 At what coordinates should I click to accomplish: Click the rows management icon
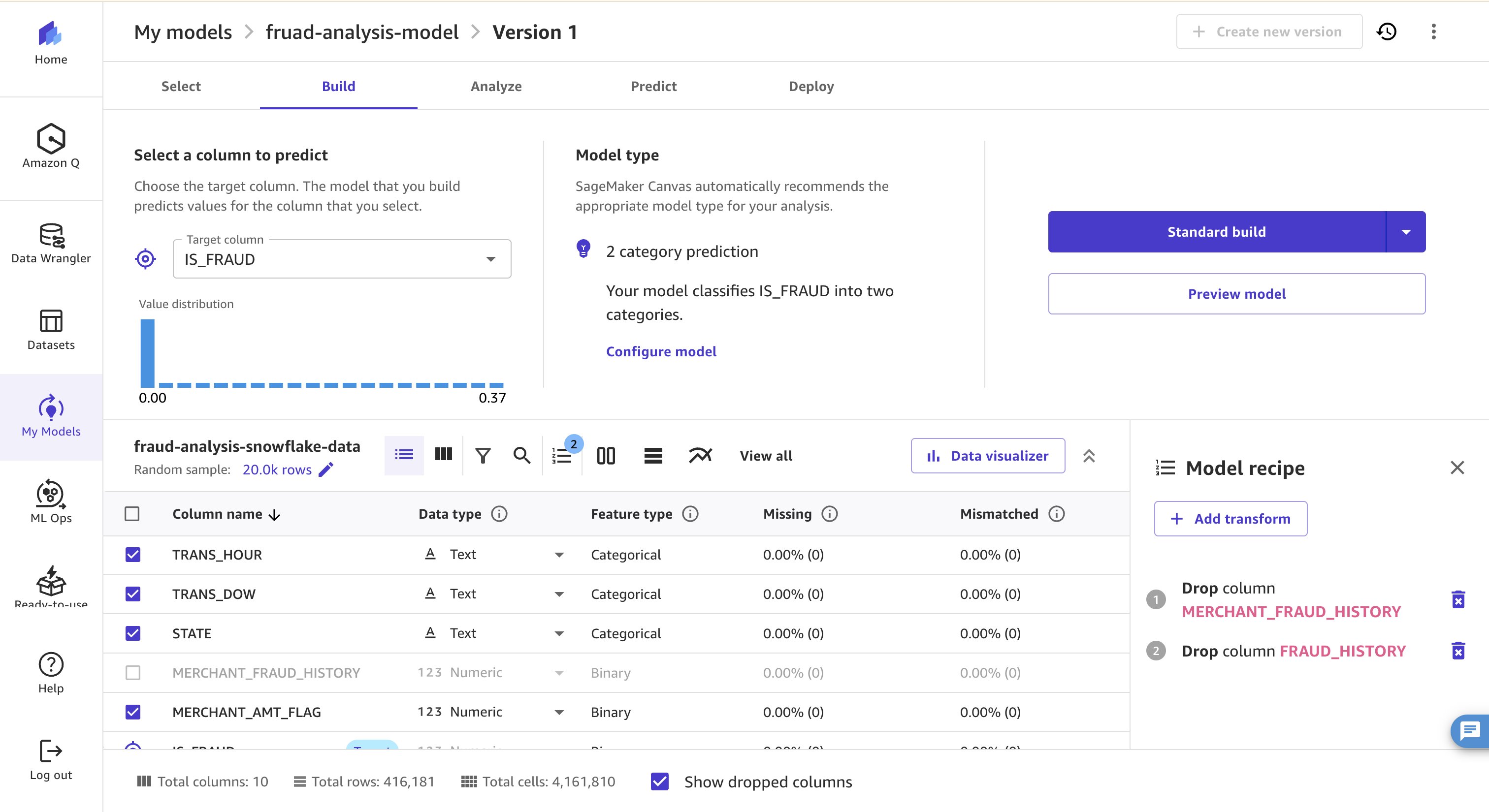pyautogui.click(x=653, y=456)
